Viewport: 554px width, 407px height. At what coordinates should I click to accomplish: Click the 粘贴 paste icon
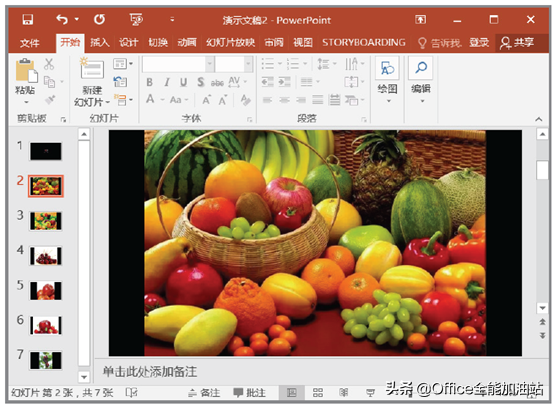[x=25, y=71]
